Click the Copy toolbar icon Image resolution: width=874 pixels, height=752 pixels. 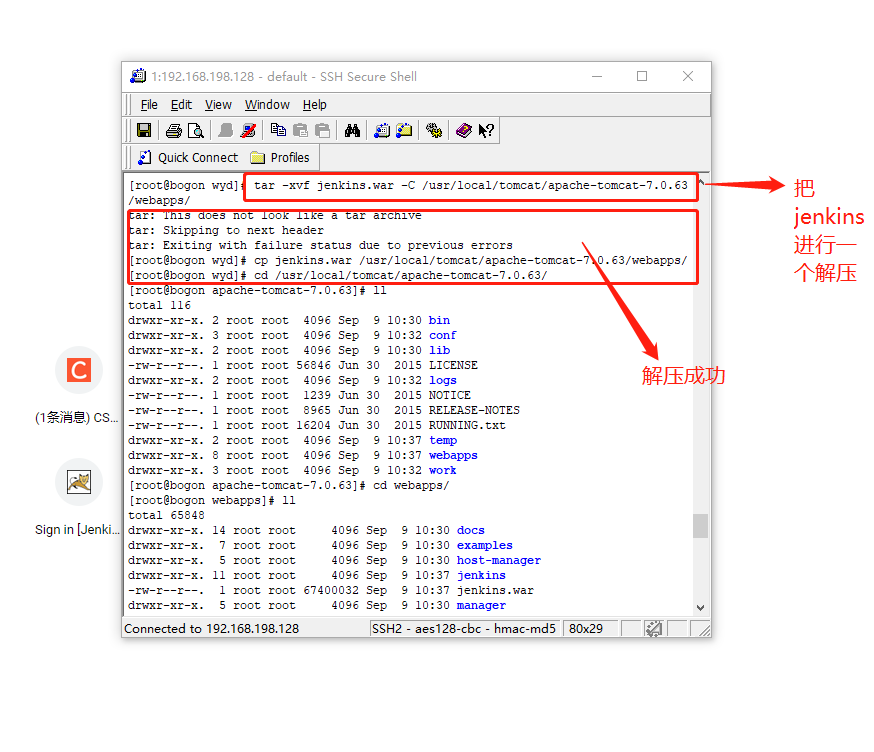(x=278, y=130)
